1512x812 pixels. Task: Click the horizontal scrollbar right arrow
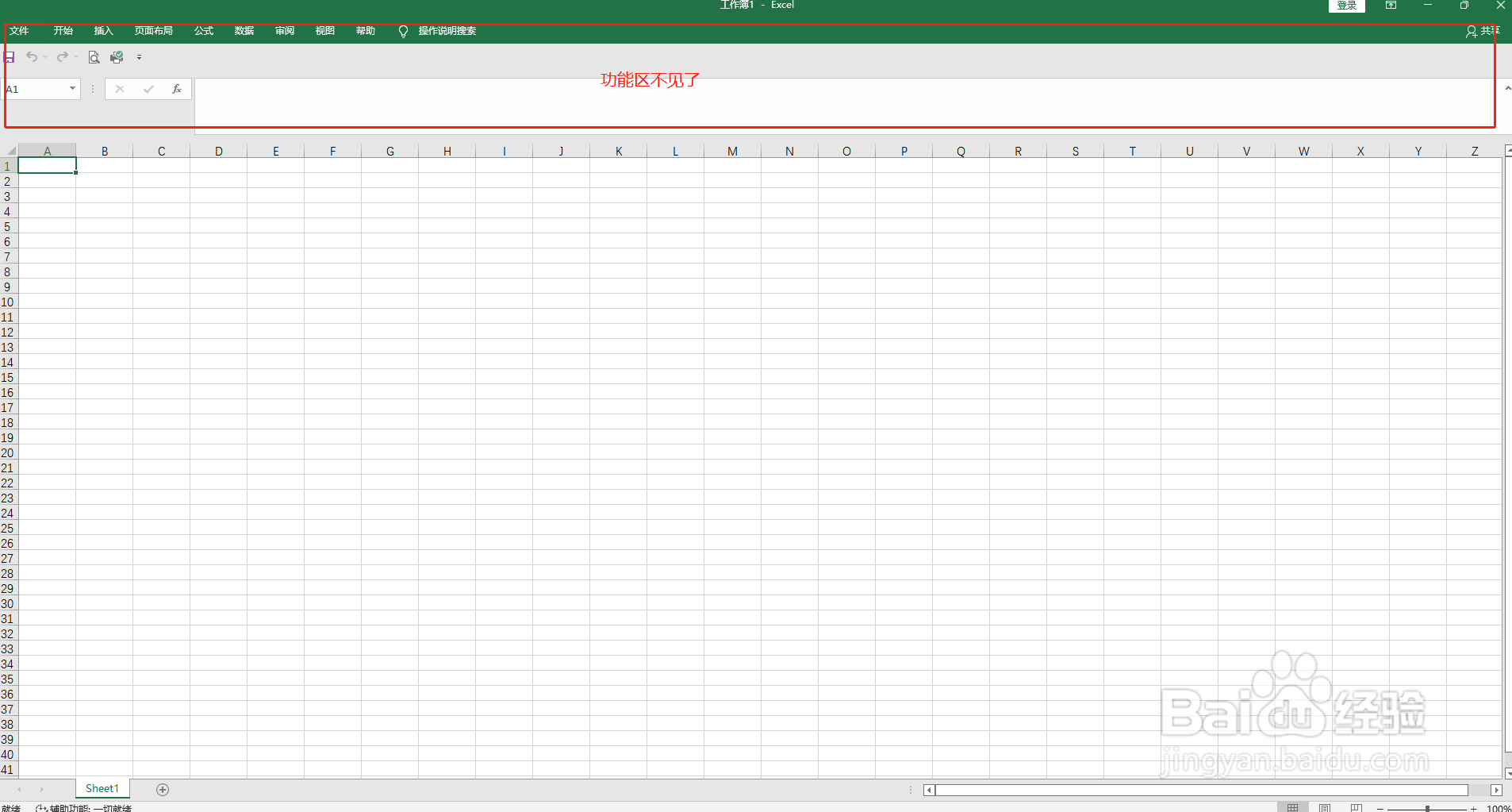[x=1496, y=790]
